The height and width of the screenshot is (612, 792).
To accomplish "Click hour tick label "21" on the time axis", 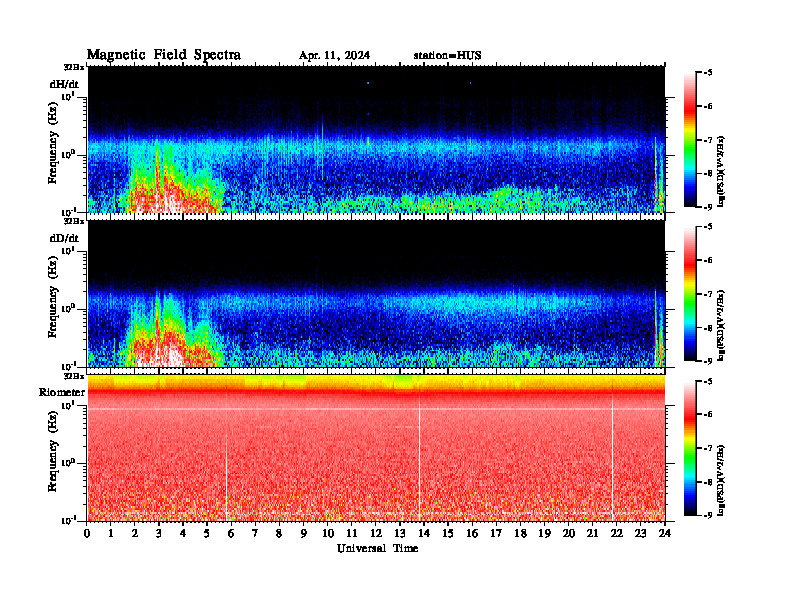I will pyautogui.click(x=592, y=533).
